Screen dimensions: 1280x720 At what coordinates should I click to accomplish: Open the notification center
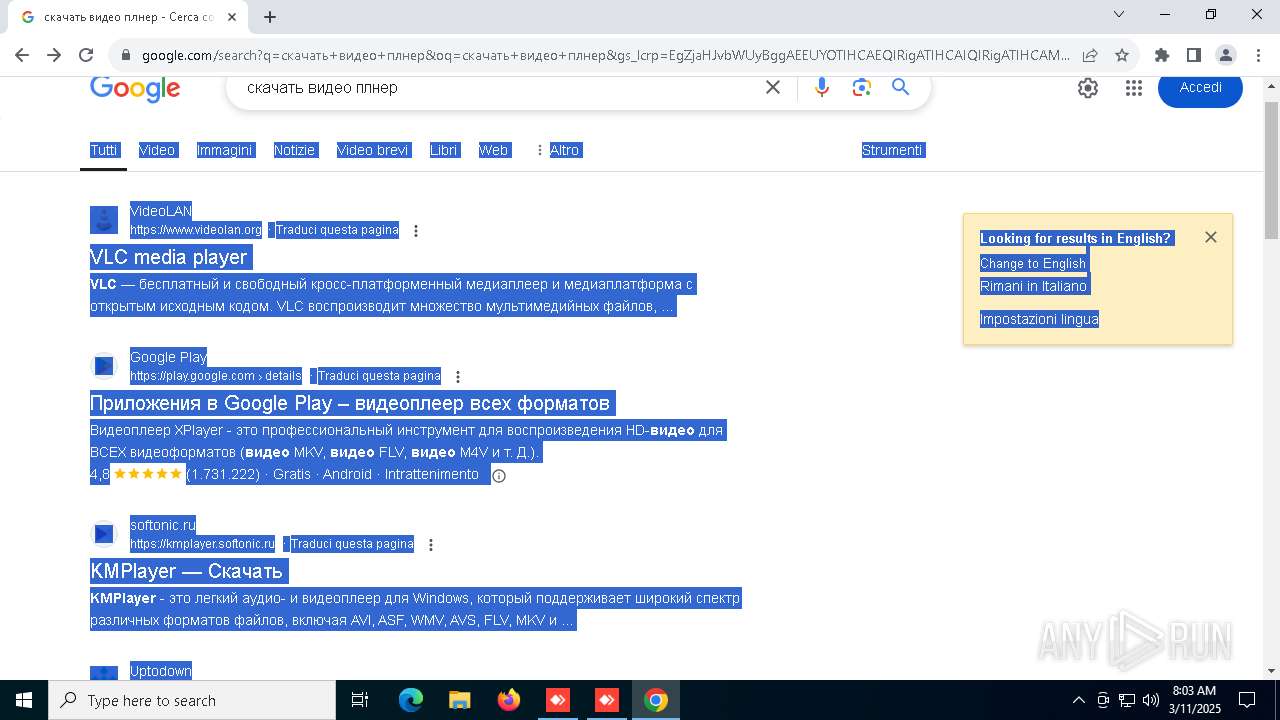(1248, 700)
